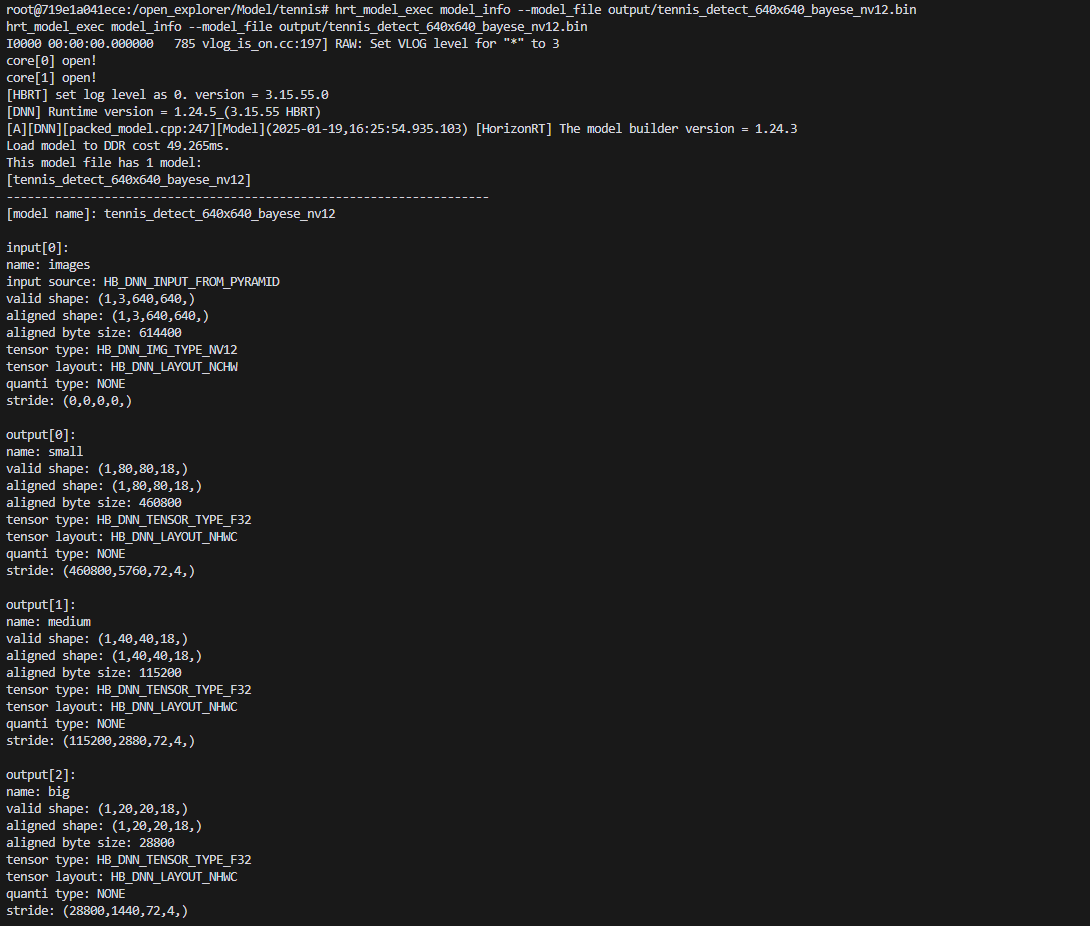The width and height of the screenshot is (1090, 926).
Task: Click the 'core[1] open!' log line
Action: pos(51,78)
